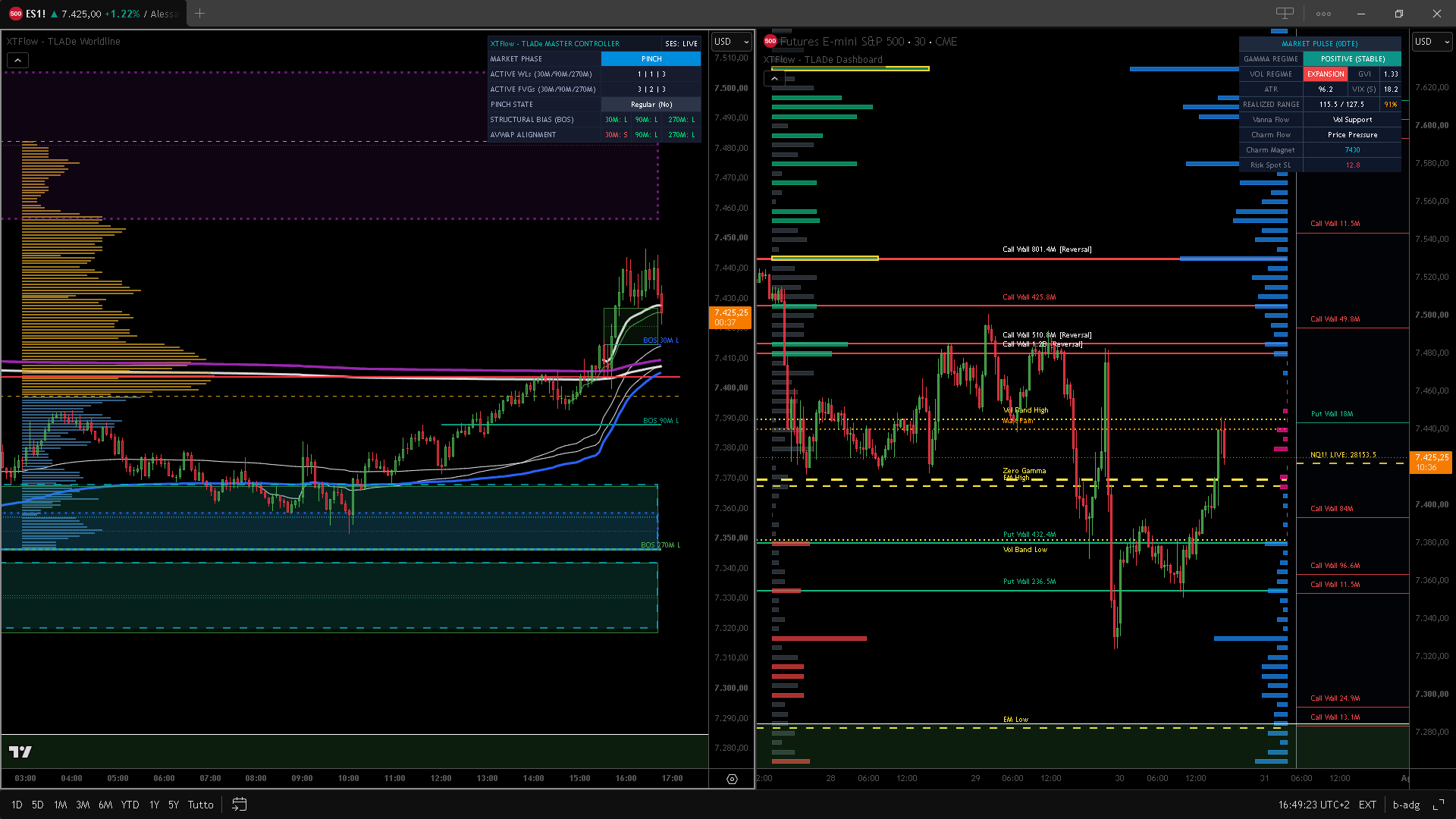Select the Tutto date range
The image size is (1456, 819).
coord(201,805)
